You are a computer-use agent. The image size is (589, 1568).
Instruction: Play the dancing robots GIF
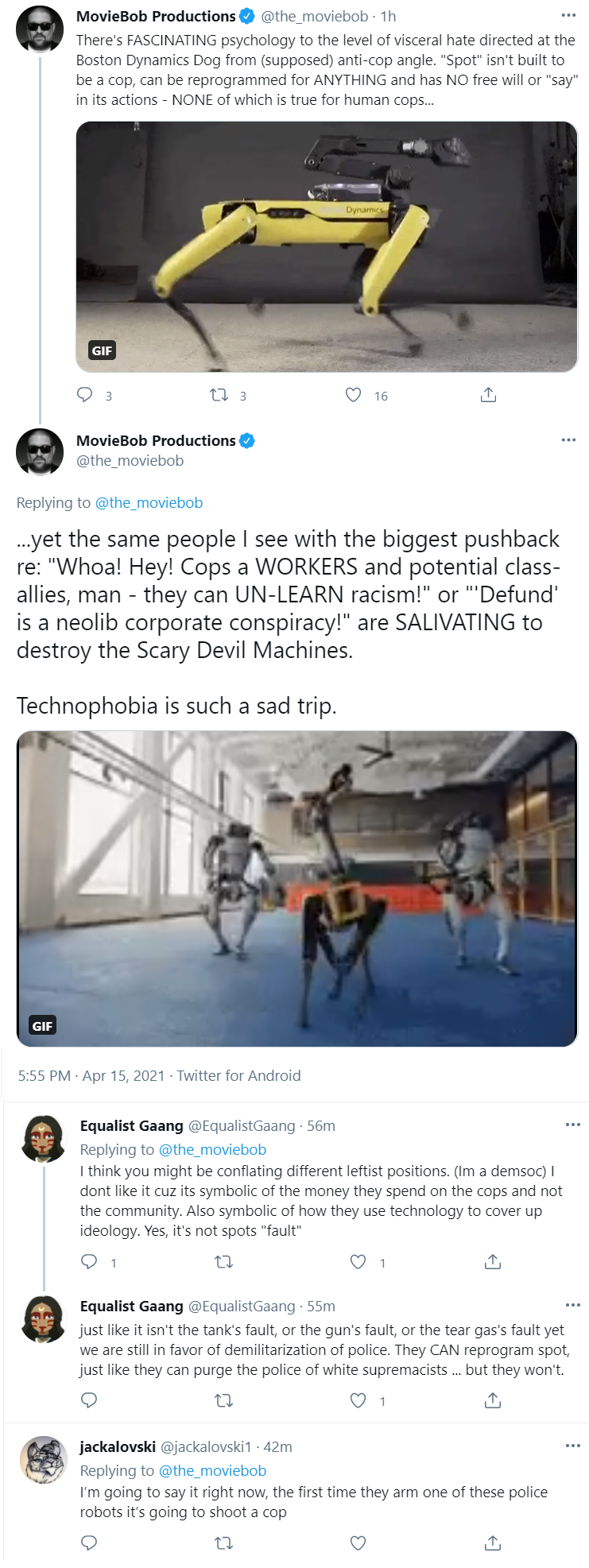pyautogui.click(x=296, y=889)
